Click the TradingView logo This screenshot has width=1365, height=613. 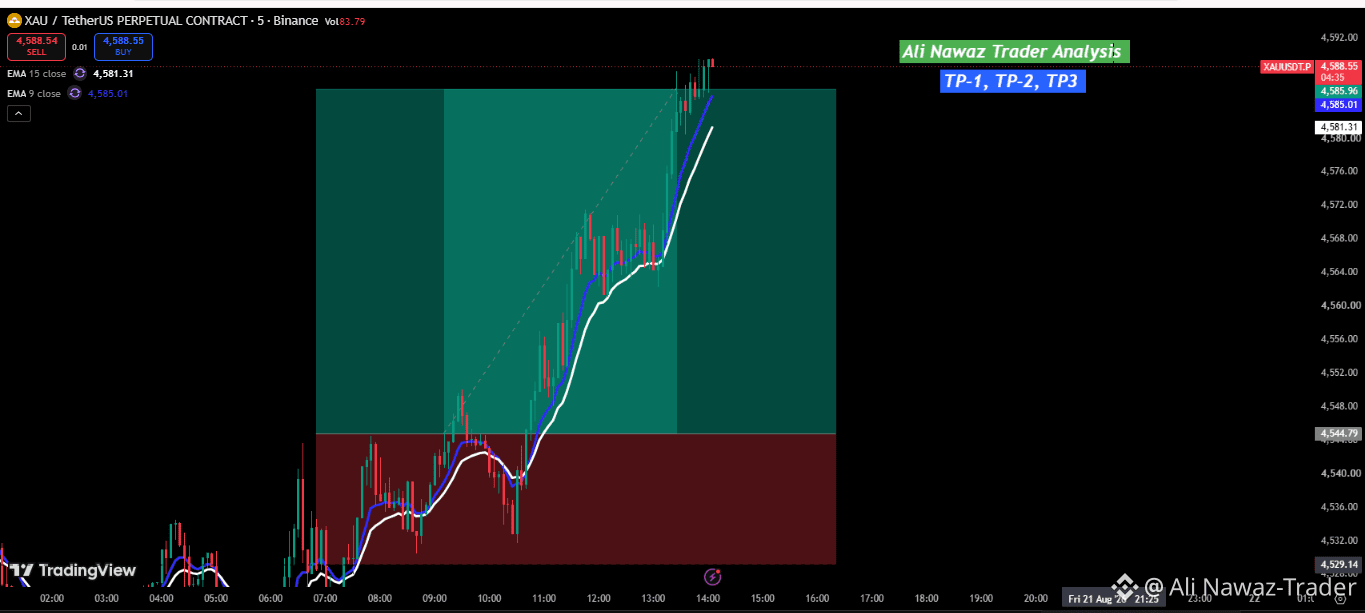(73, 571)
